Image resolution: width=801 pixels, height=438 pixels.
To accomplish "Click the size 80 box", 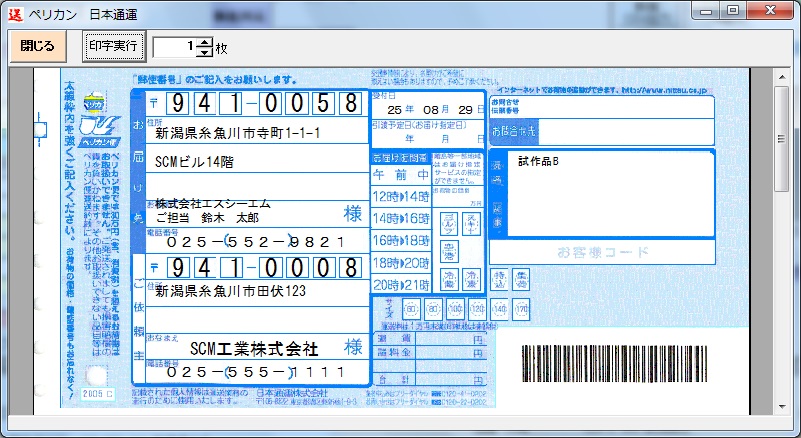I will (433, 309).
